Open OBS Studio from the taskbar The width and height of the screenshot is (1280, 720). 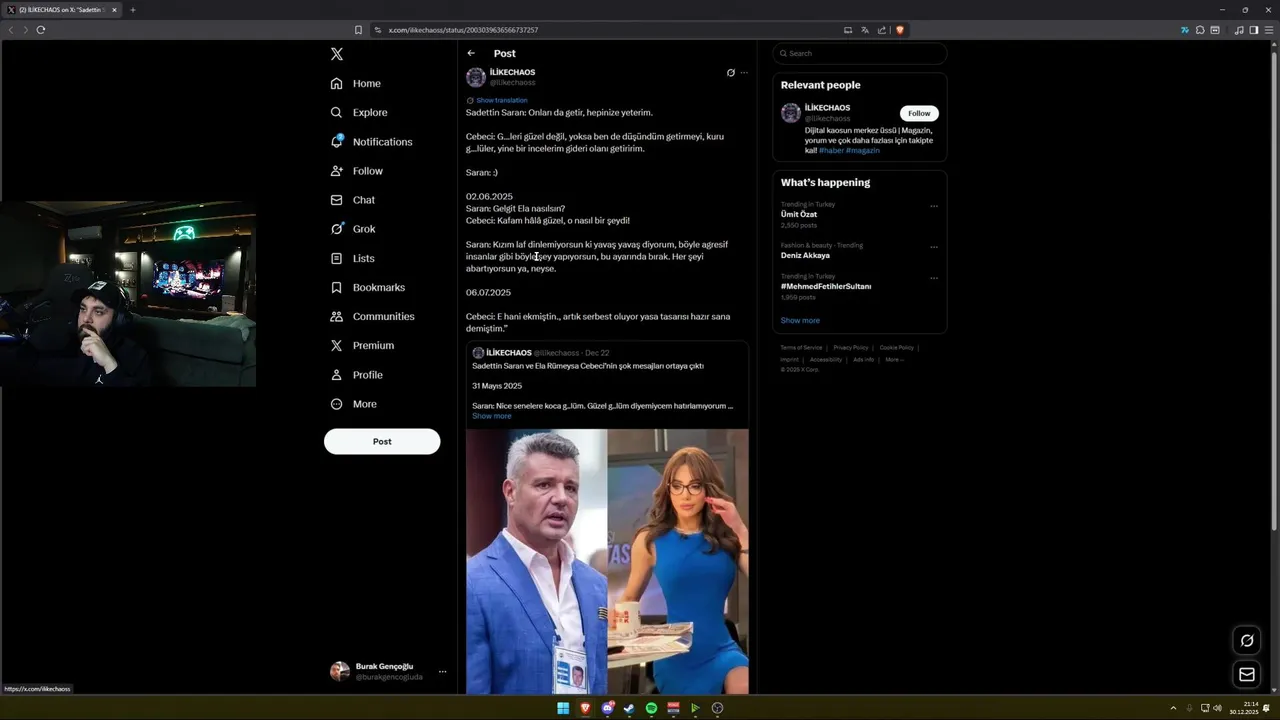click(x=717, y=708)
